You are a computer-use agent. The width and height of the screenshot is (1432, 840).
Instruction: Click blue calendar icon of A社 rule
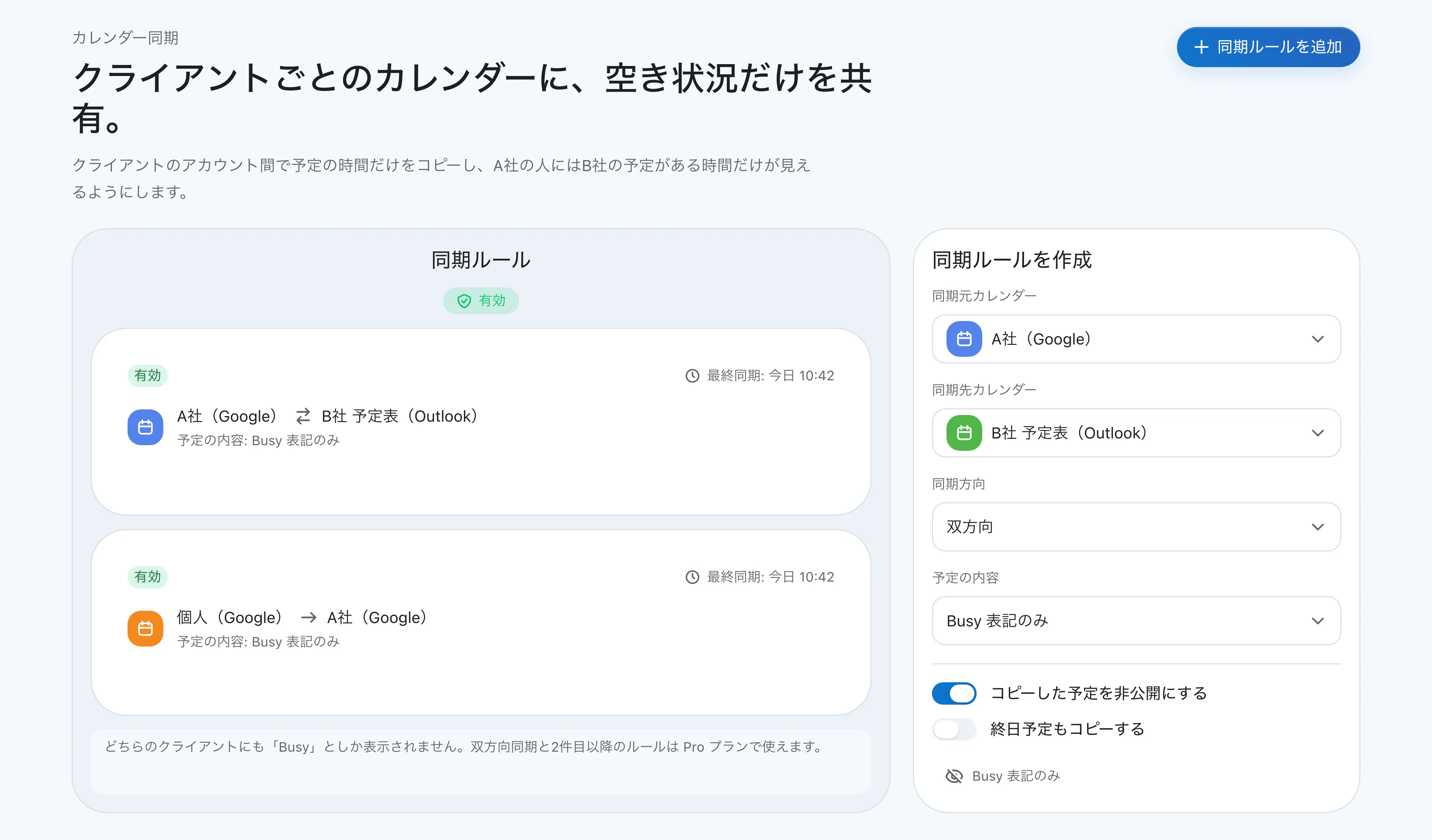145,427
